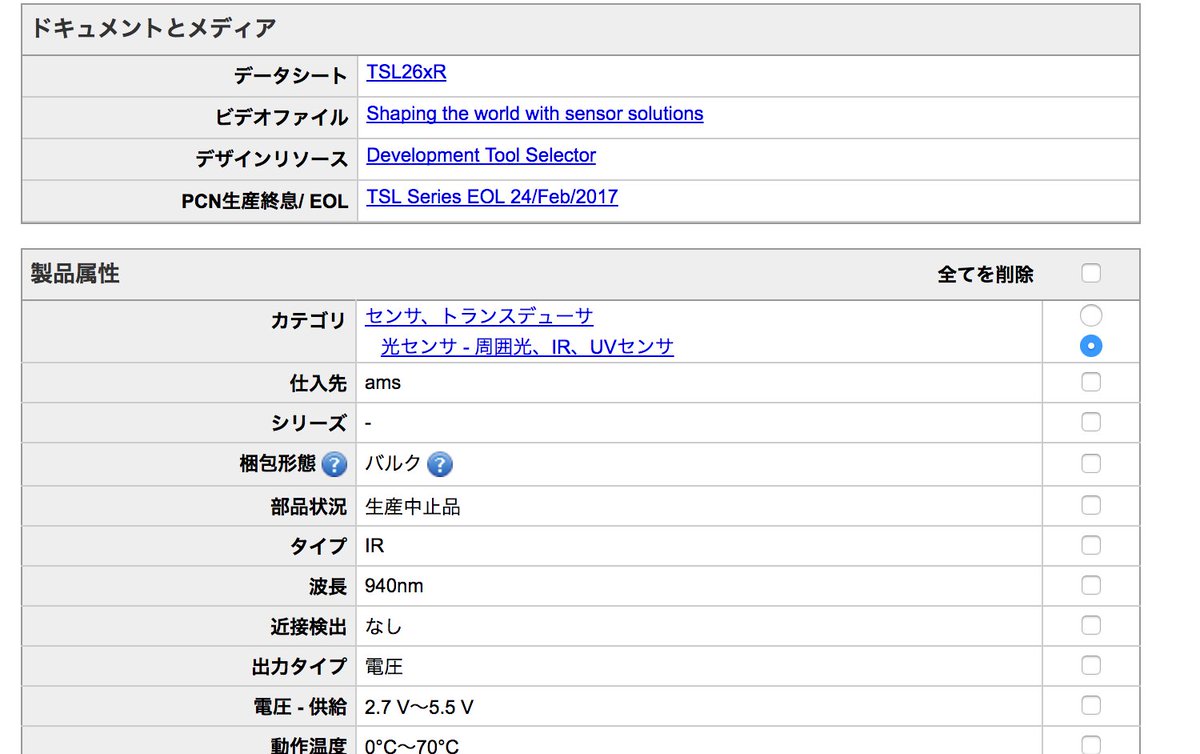This screenshot has height=754, width=1200.
Task: Check the タイプ IR checkbox
Action: click(x=1091, y=545)
